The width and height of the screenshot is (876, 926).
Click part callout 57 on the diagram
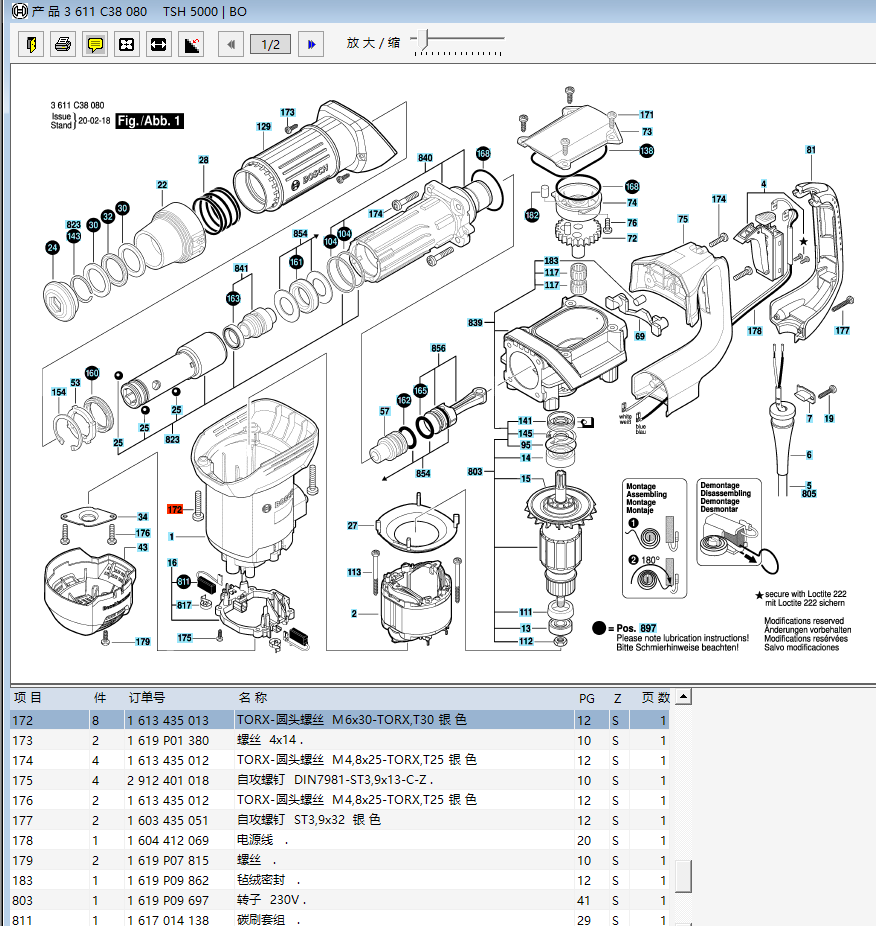click(x=385, y=411)
